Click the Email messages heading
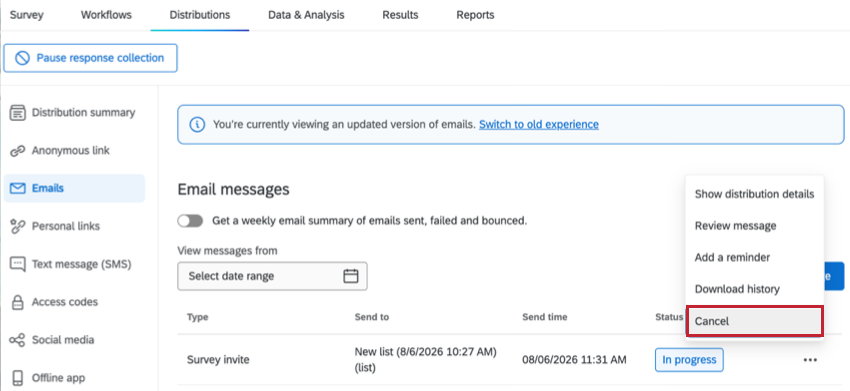The image size is (850, 391). coord(233,189)
